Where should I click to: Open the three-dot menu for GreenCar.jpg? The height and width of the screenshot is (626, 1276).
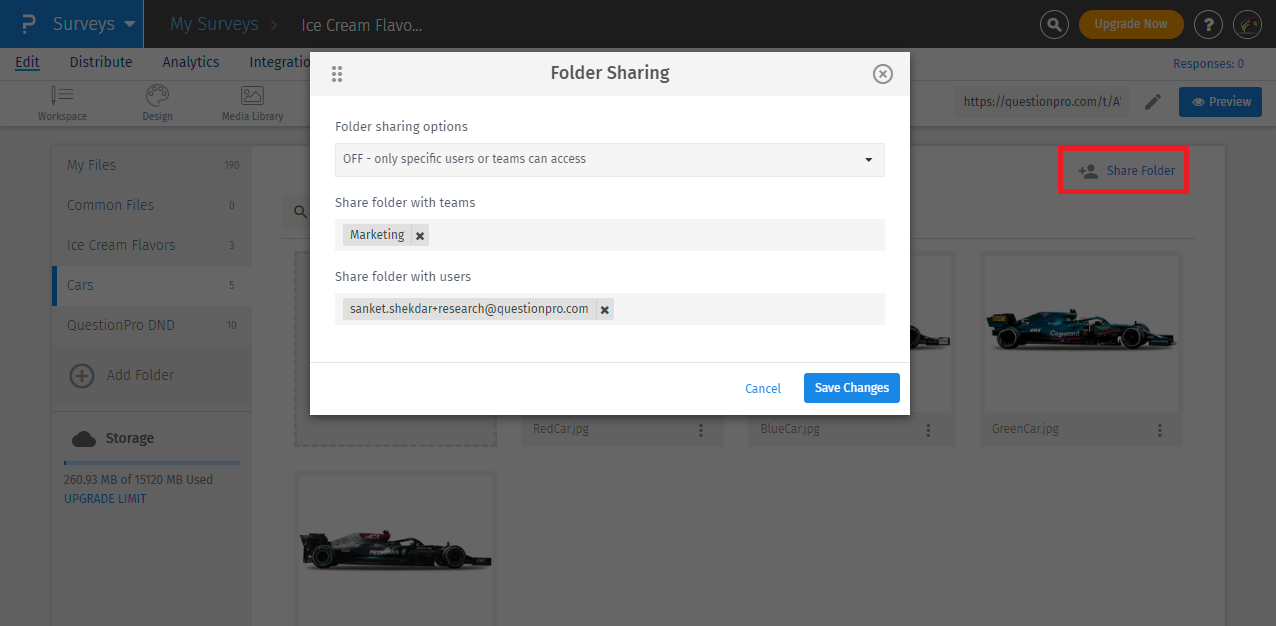coord(1159,429)
